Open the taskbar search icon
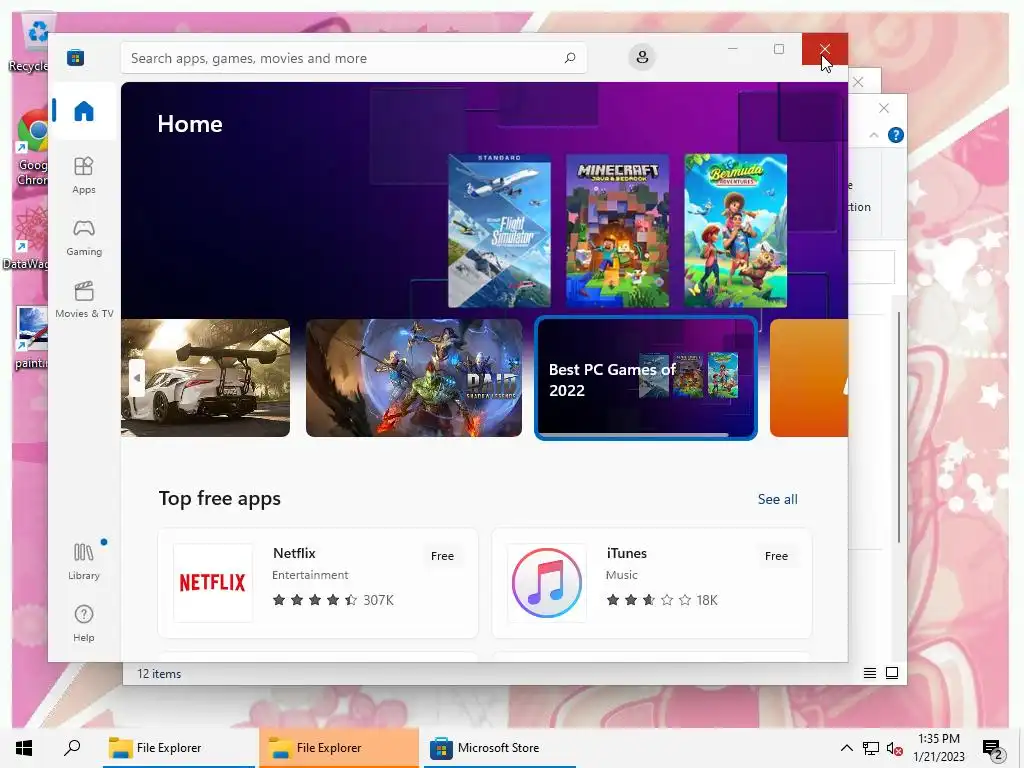The width and height of the screenshot is (1024, 768). coord(72,748)
